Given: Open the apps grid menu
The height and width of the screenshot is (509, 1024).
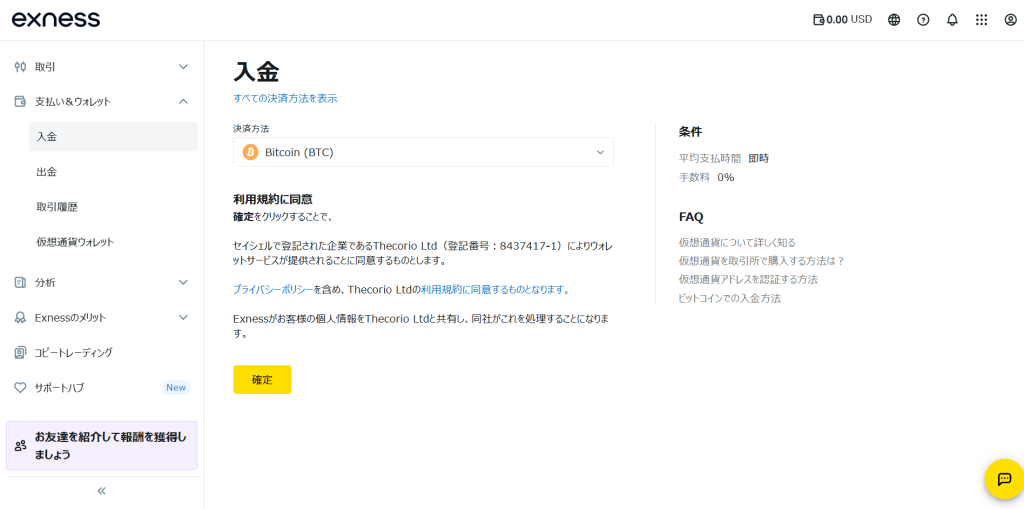Looking at the screenshot, I should click(x=981, y=20).
